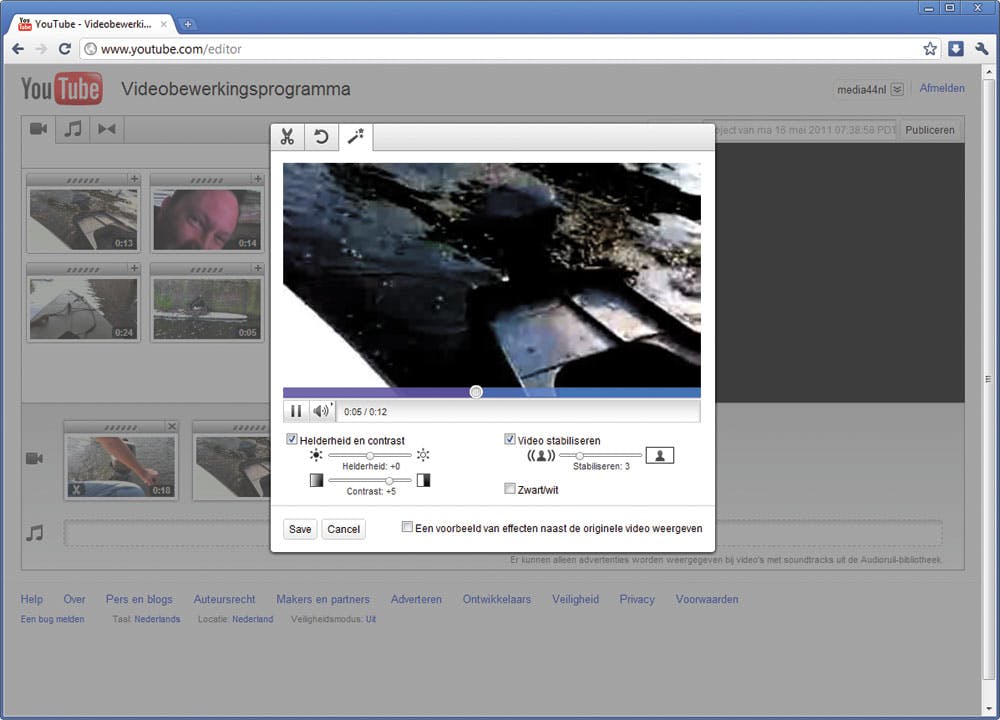Click Save button in effects dialog

coord(299,529)
